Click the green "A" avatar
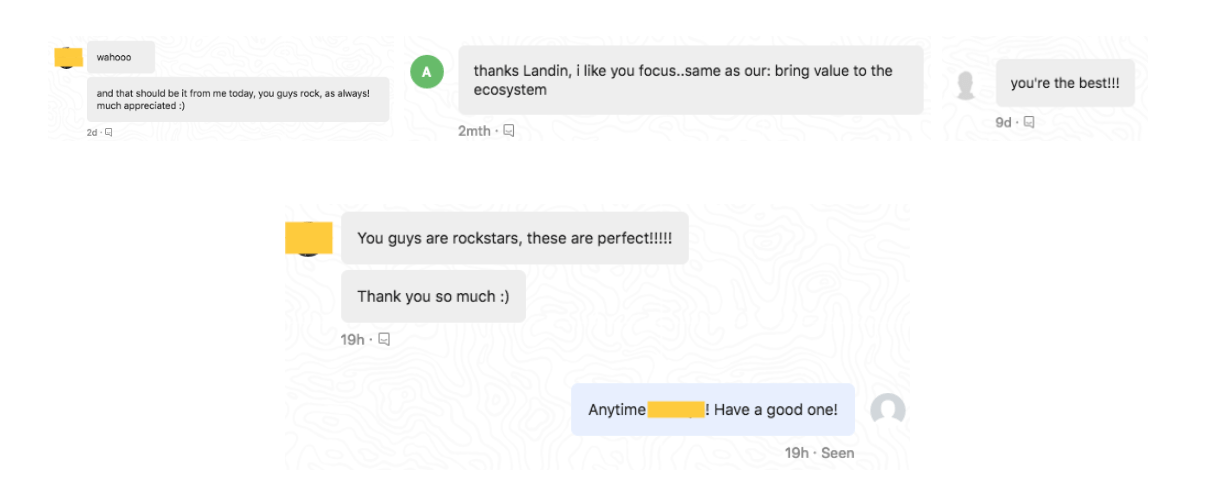 click(427, 72)
